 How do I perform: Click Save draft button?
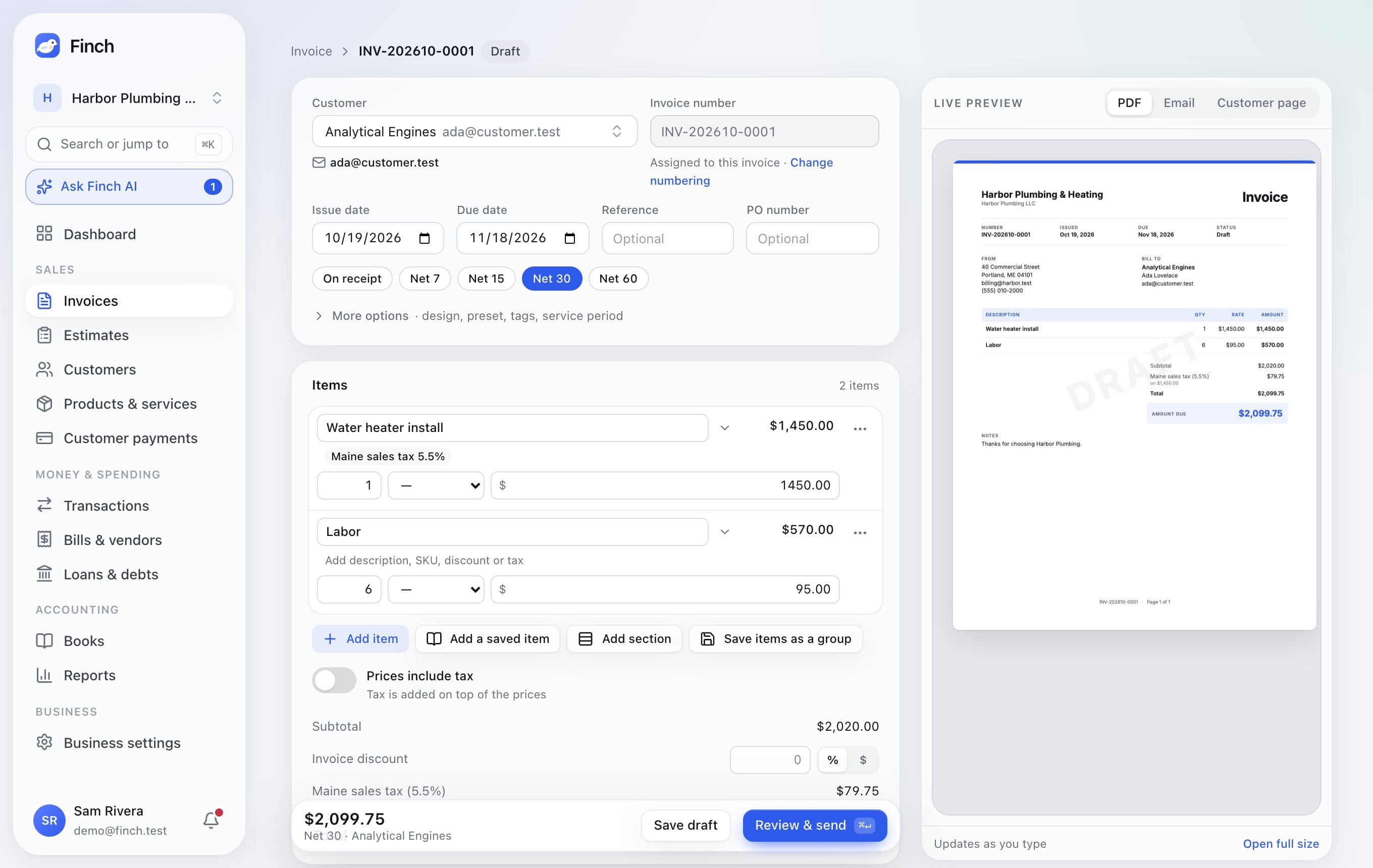point(685,825)
